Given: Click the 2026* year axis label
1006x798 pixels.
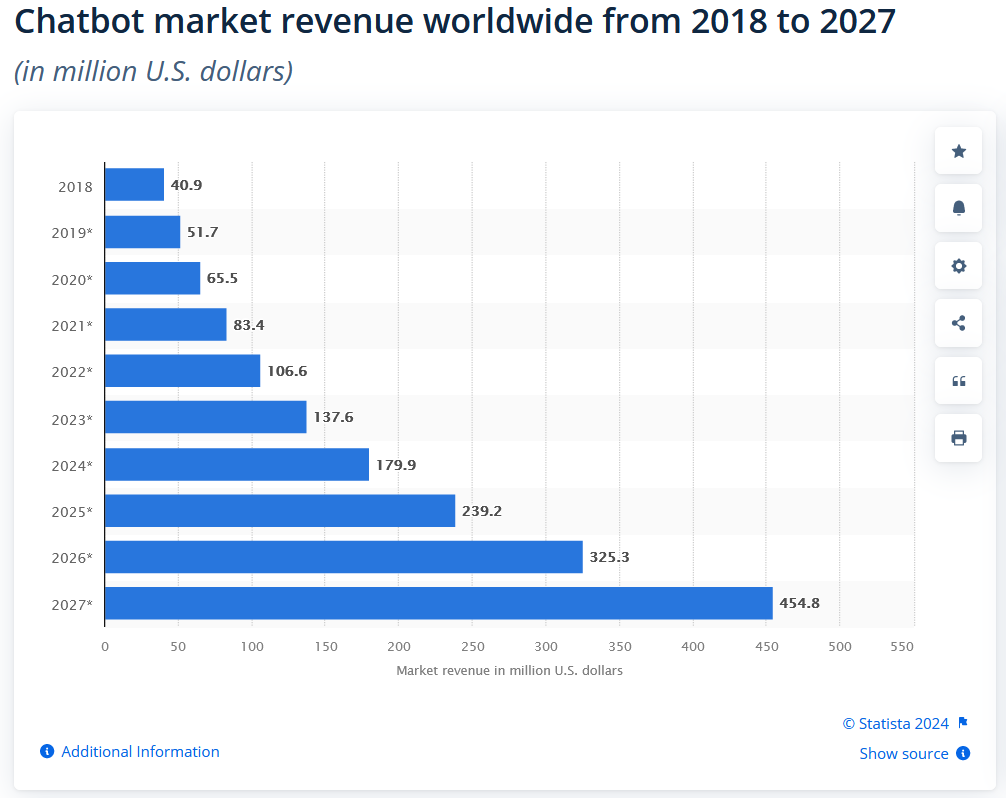Looking at the screenshot, I should [72, 558].
